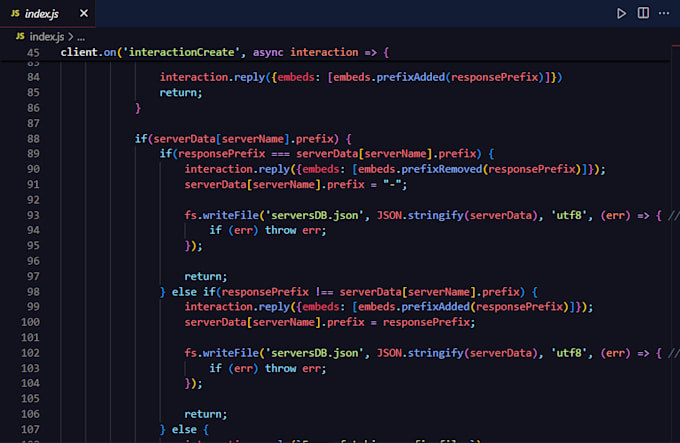Viewport: 680px width, 443px height.
Task: Click 'interactionCreate' string in sticky header
Action: pos(181,52)
